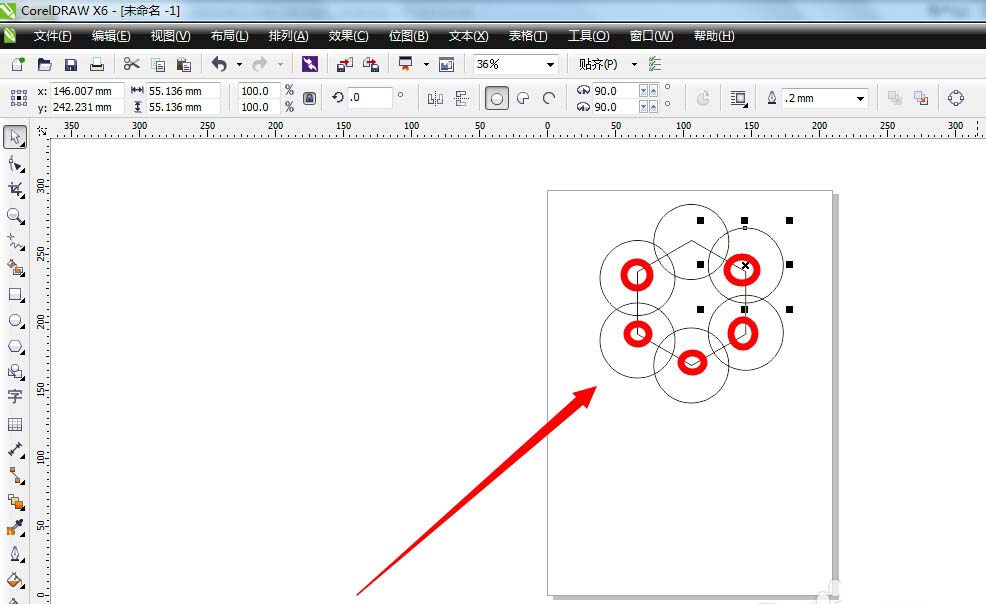986x604 pixels.
Task: Choose the Rectangle tool
Action: point(15,295)
